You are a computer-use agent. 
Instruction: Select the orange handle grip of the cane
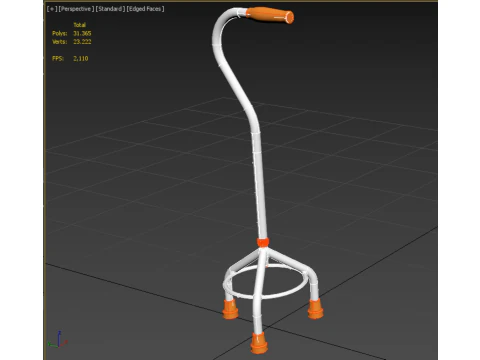pyautogui.click(x=270, y=15)
